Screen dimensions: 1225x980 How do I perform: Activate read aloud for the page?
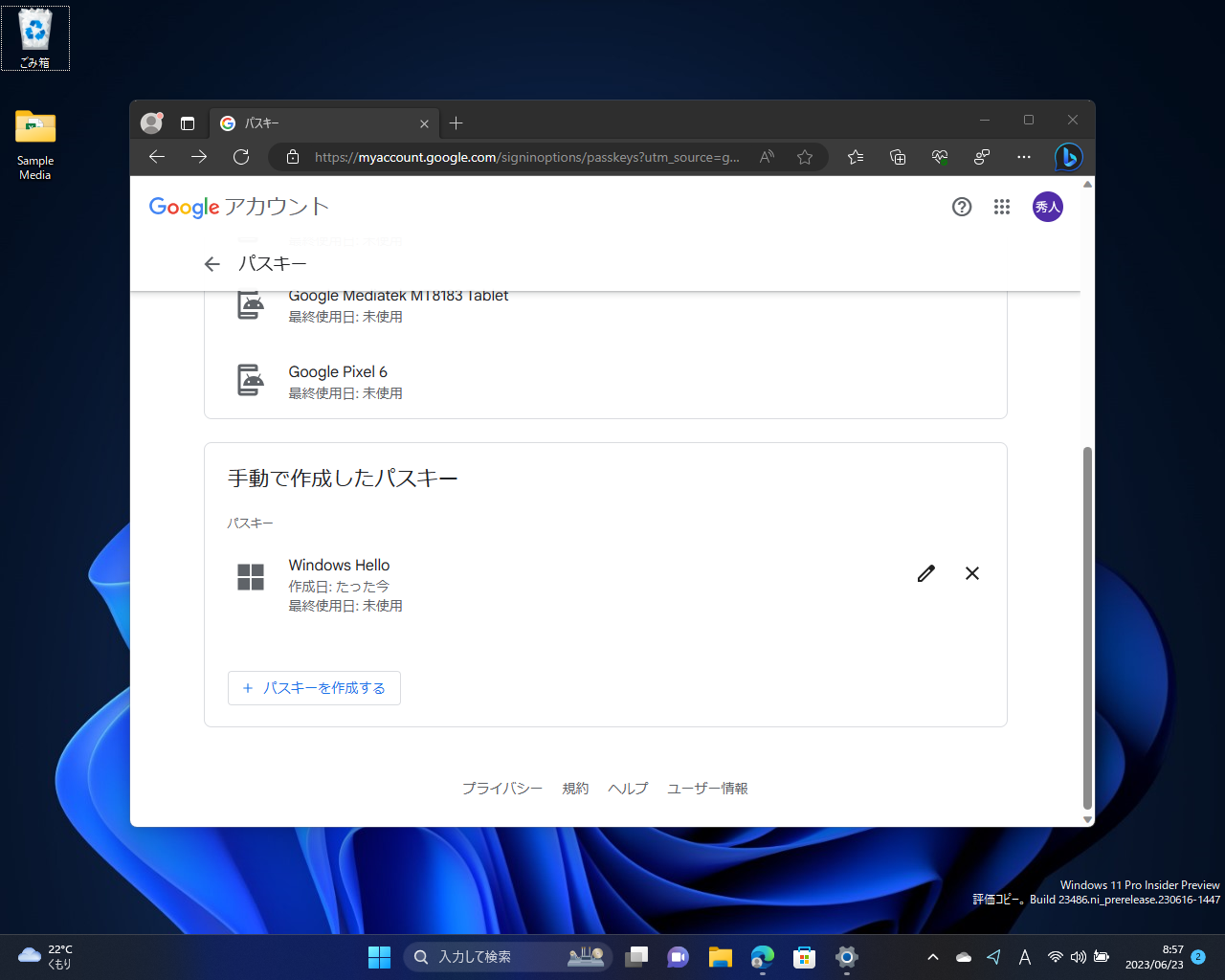766,157
